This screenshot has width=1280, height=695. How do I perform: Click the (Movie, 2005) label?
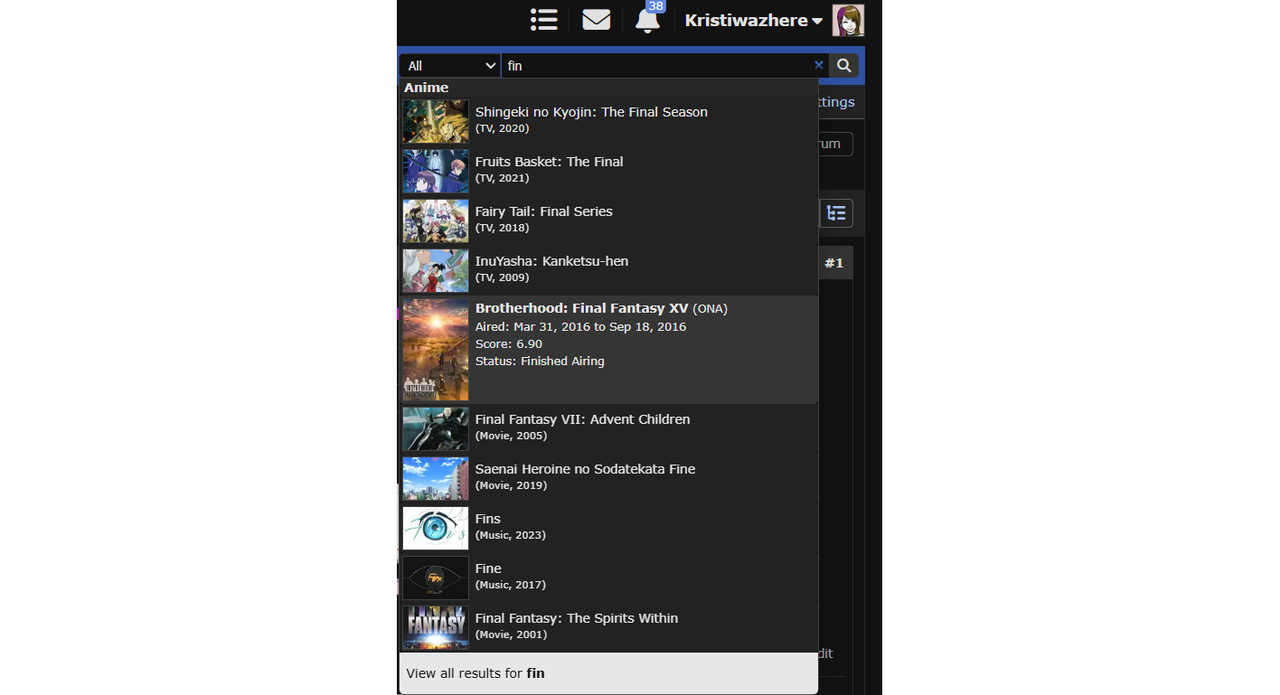click(x=511, y=436)
